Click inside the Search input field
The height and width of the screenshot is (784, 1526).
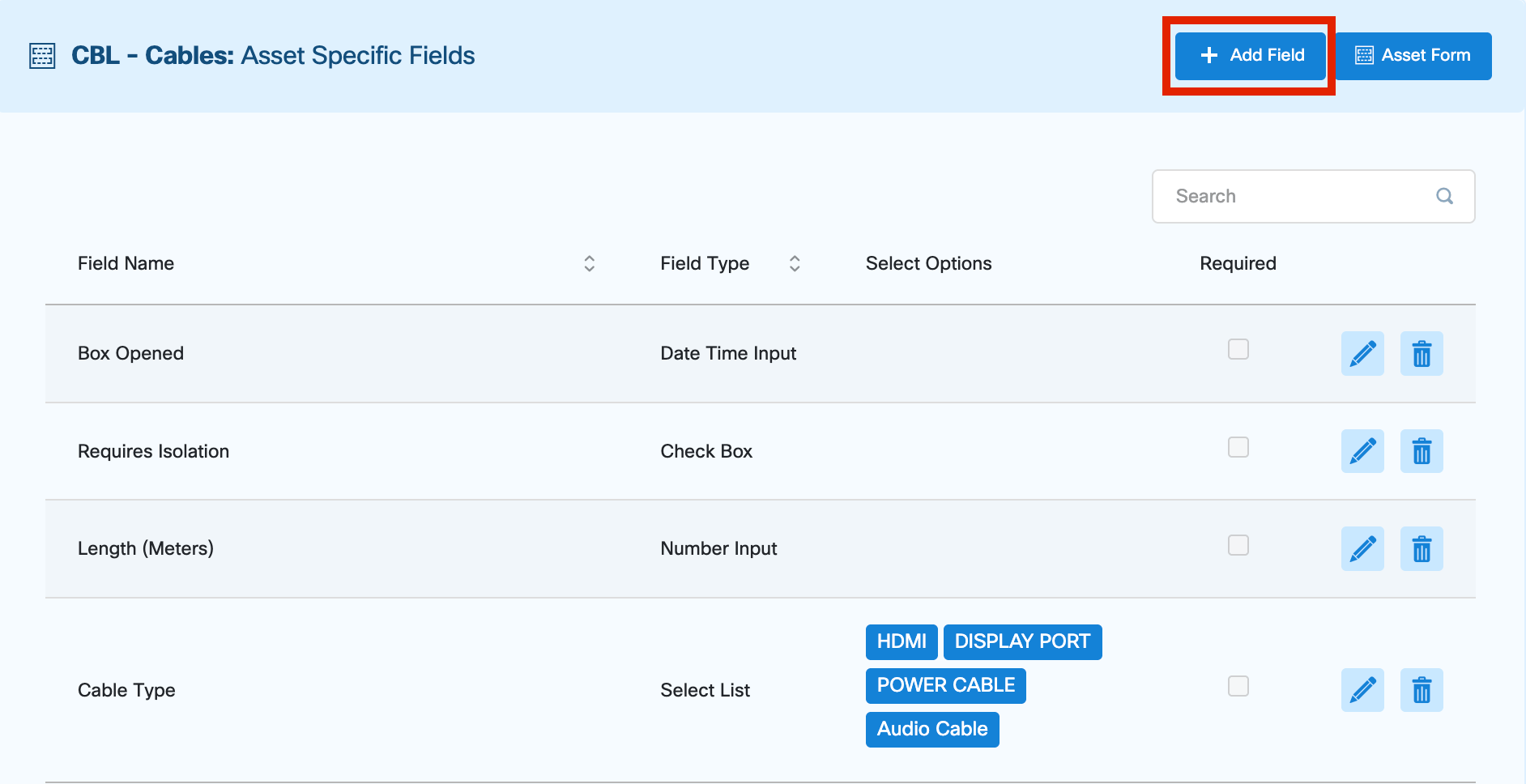point(1280,196)
